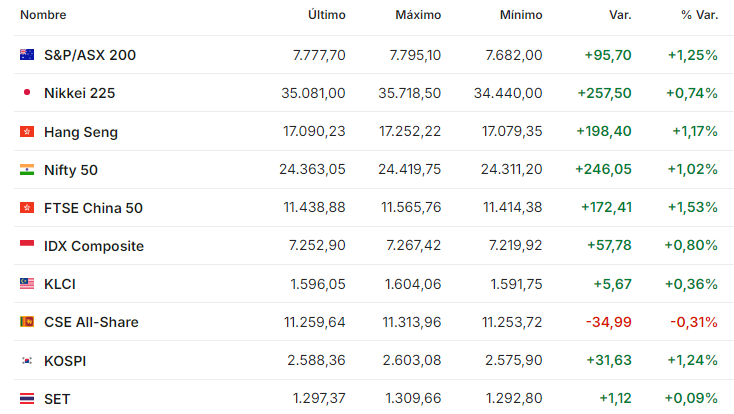Screen dimensions: 734x414
Task: Sort the table by Último column header
Action: [327, 15]
